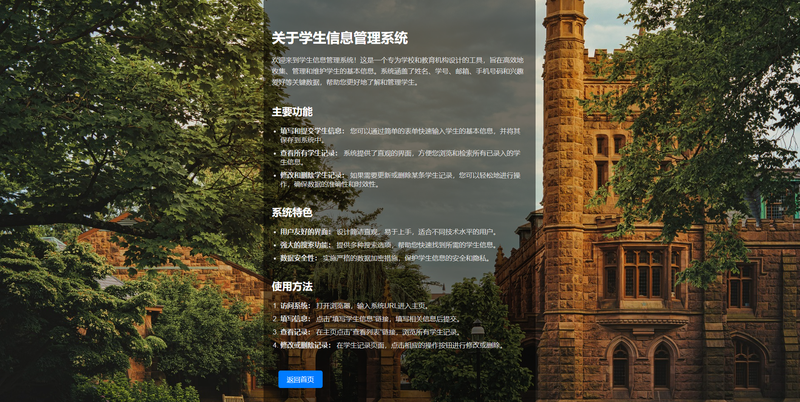Click the 返回首页 button
This screenshot has height=402, width=800.
(301, 379)
